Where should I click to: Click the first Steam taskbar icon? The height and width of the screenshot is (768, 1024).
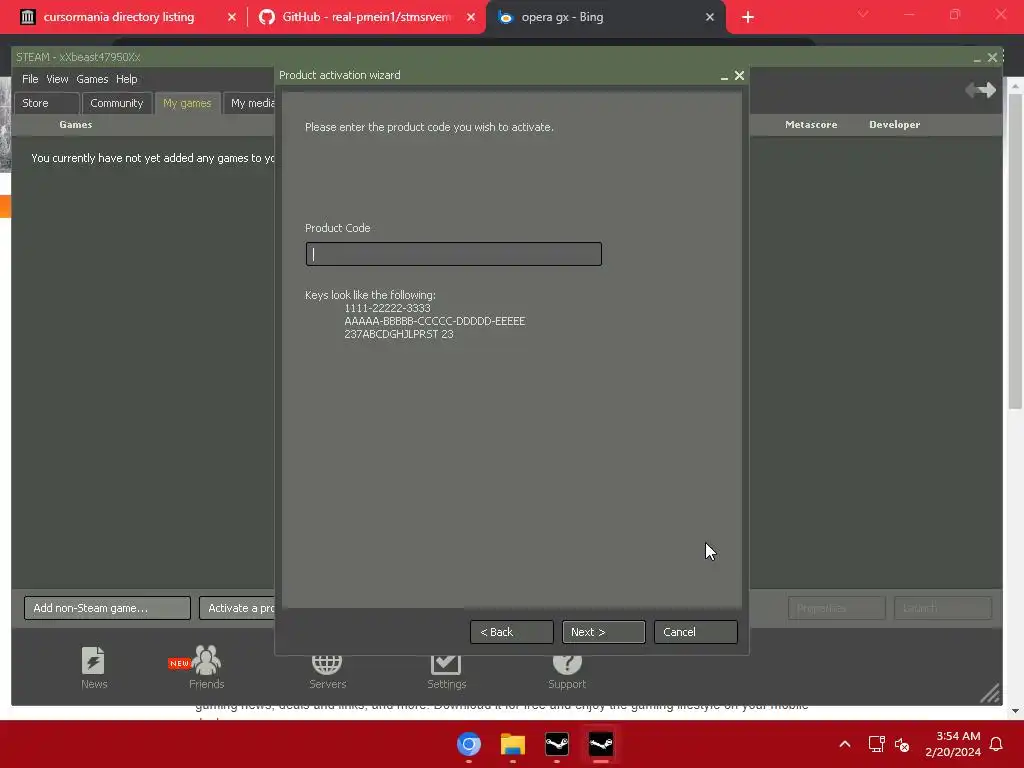[x=556, y=744]
